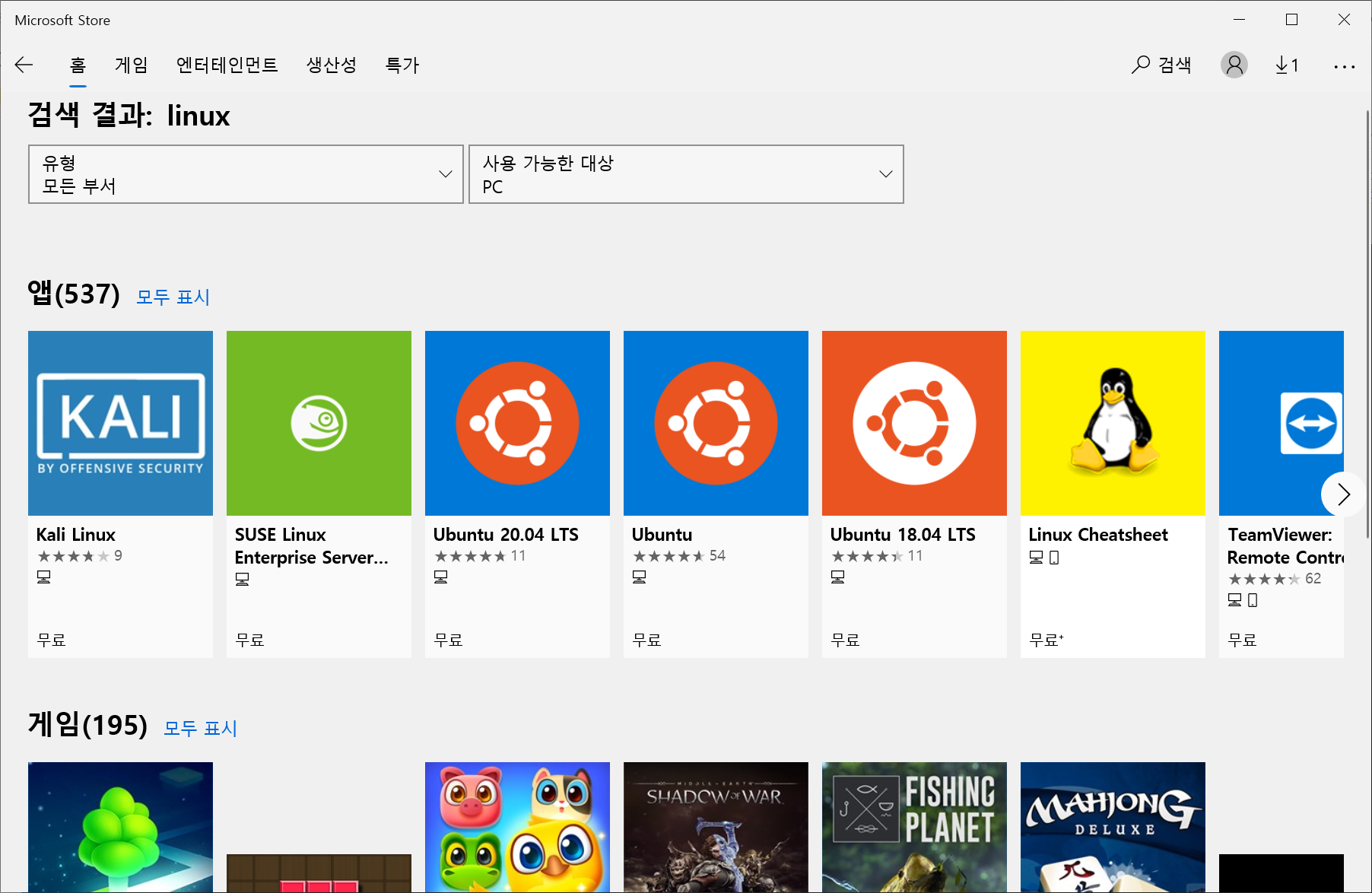Click the 무료 price on Ubuntu 20.04 LTS
Viewport: 1372px width, 893px height.
[448, 640]
